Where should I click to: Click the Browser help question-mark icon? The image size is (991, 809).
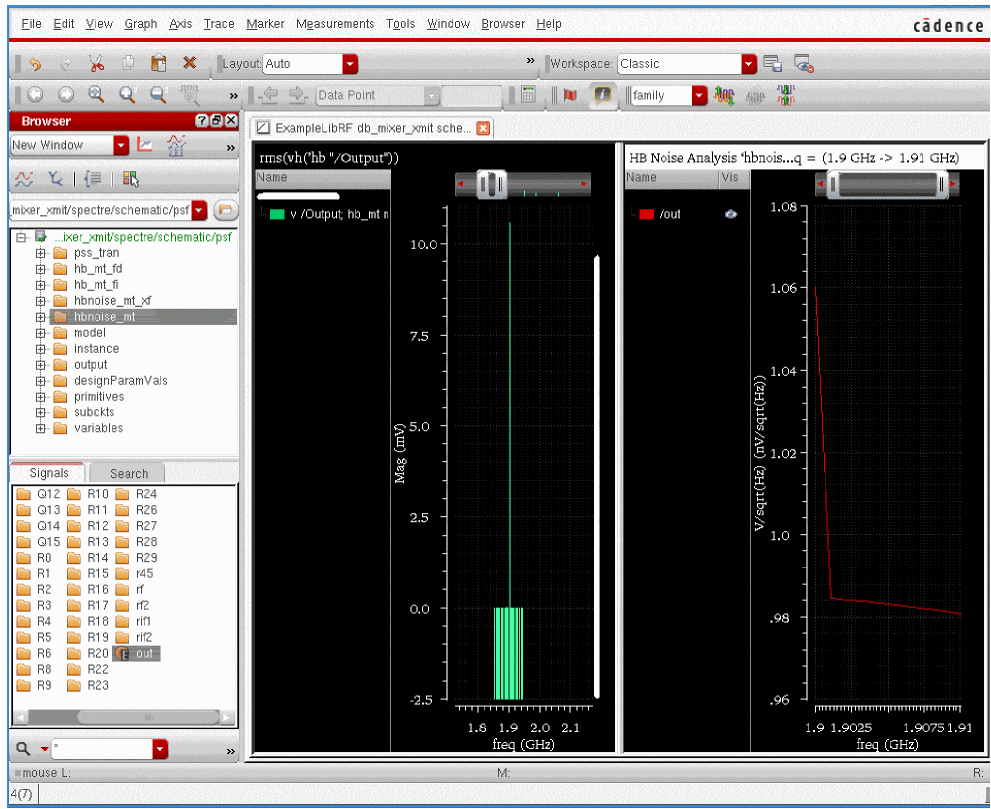202,121
